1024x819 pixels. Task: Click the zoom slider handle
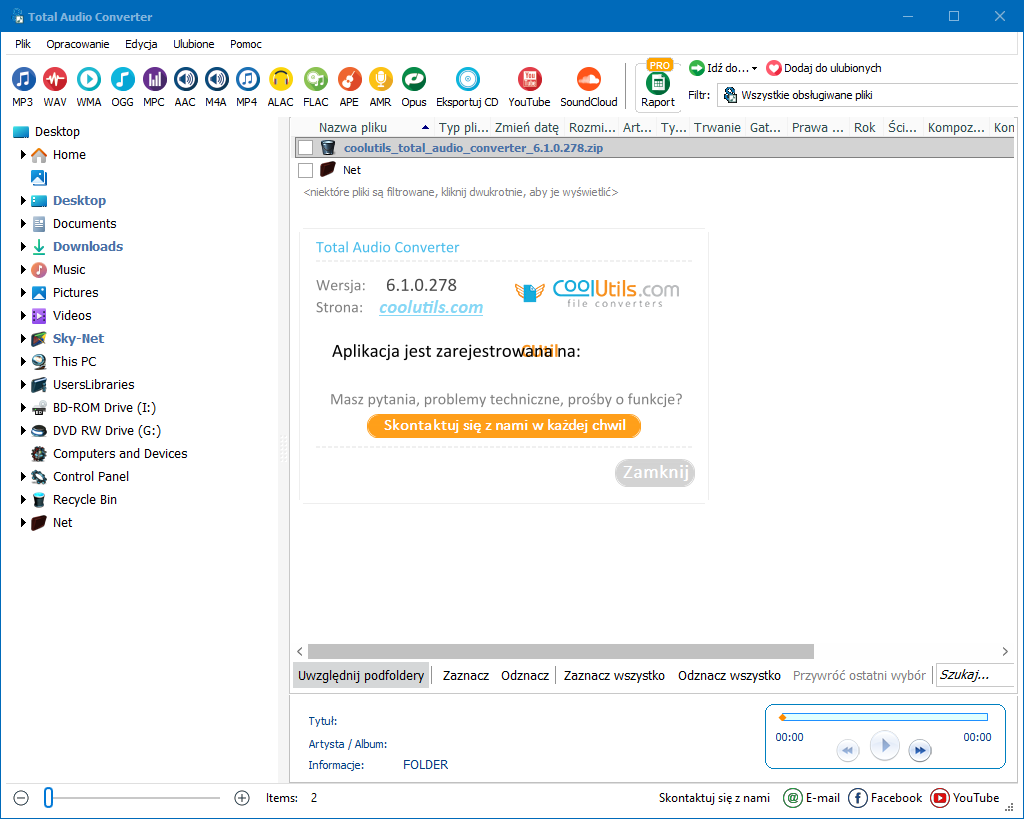coord(48,797)
